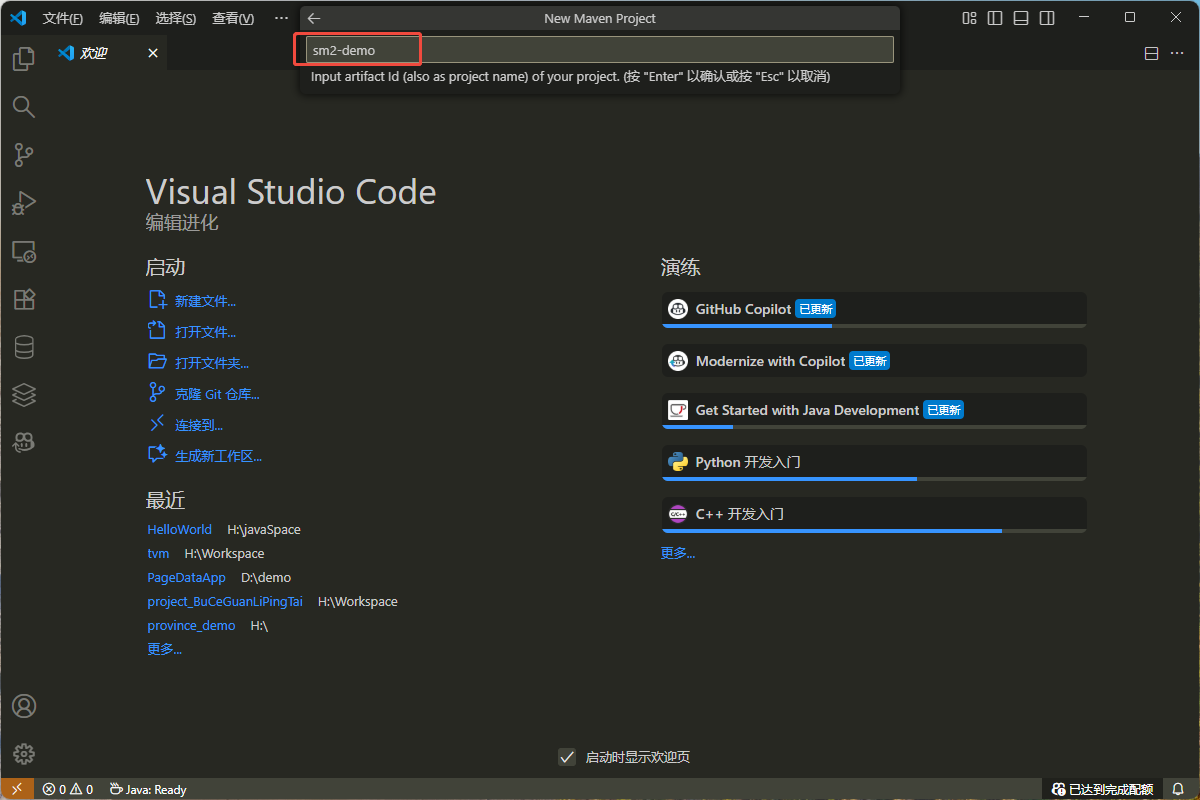Screen dimensions: 1200x800
Task: Open the 选择 menu
Action: tap(176, 18)
